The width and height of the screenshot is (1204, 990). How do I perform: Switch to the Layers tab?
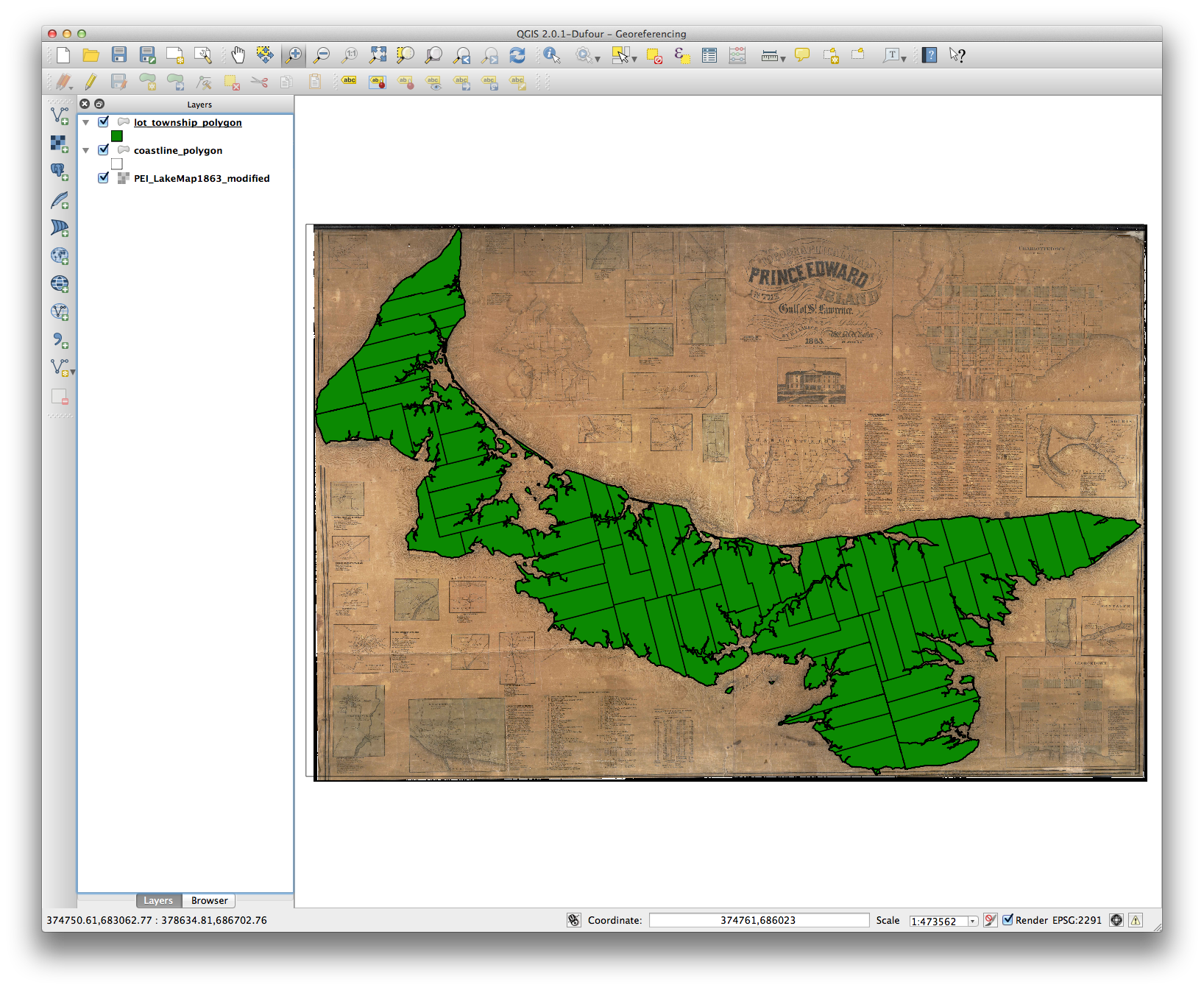(x=158, y=900)
